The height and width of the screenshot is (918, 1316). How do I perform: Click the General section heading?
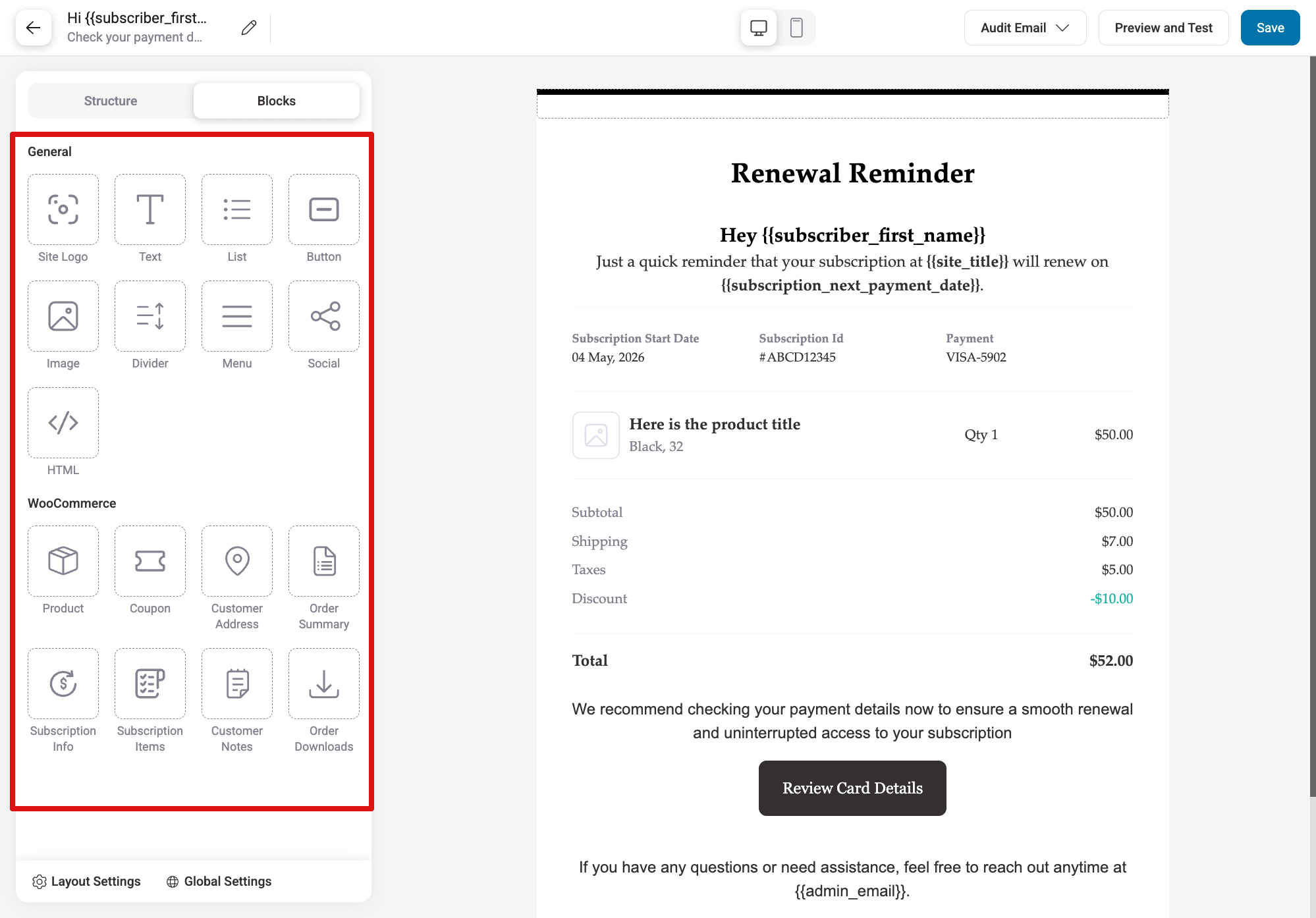(49, 151)
